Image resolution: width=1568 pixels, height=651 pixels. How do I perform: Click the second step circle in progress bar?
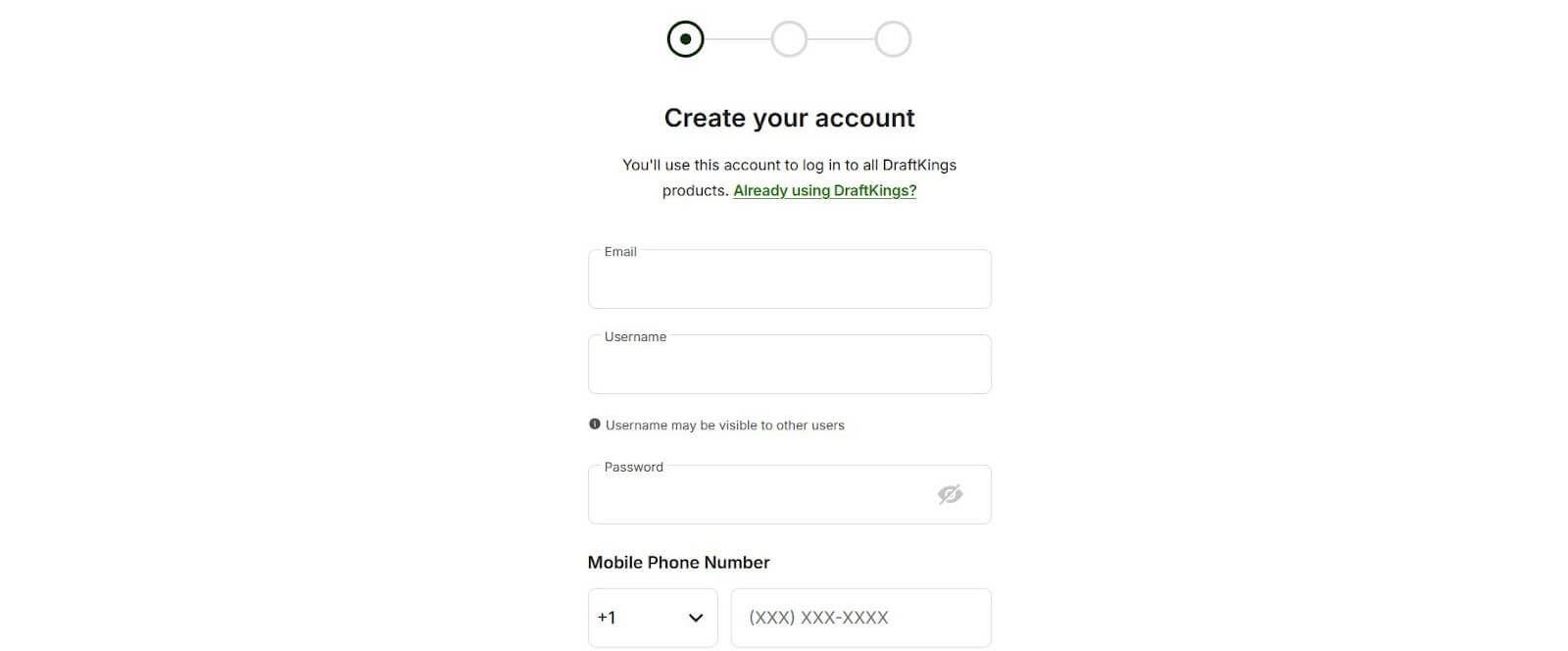pyautogui.click(x=789, y=39)
